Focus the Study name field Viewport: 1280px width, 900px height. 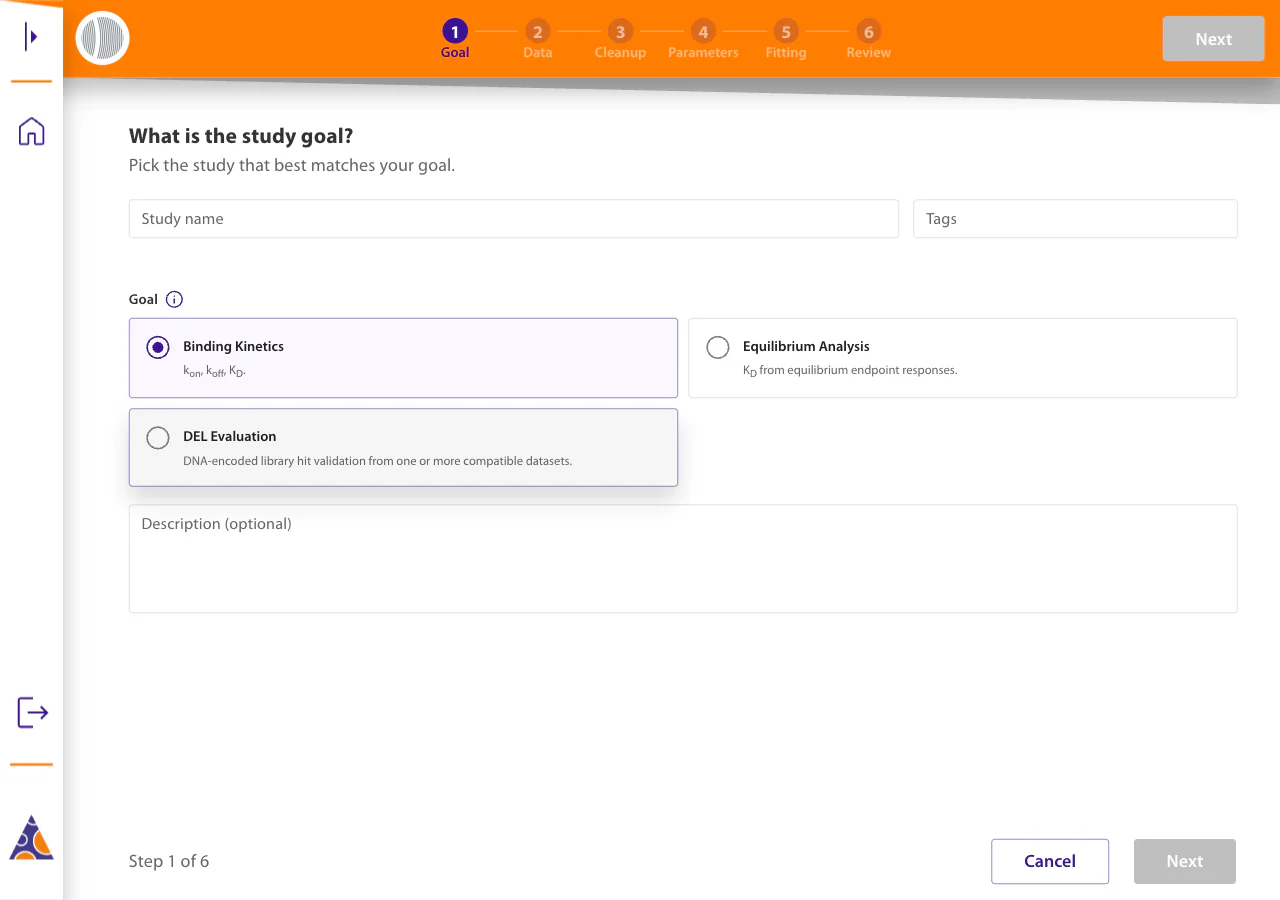(x=514, y=219)
